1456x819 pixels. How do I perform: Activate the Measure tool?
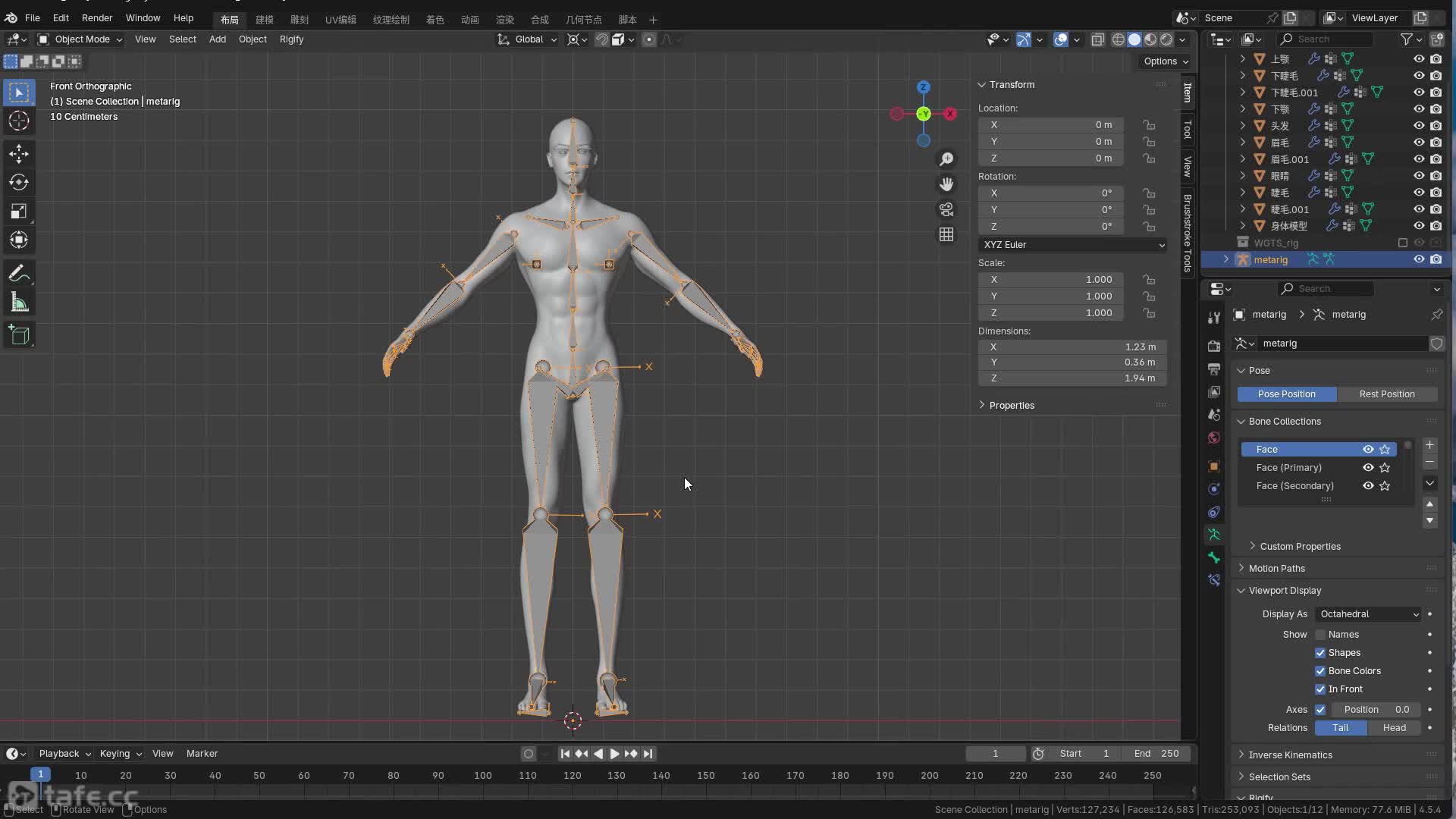pyautogui.click(x=19, y=304)
